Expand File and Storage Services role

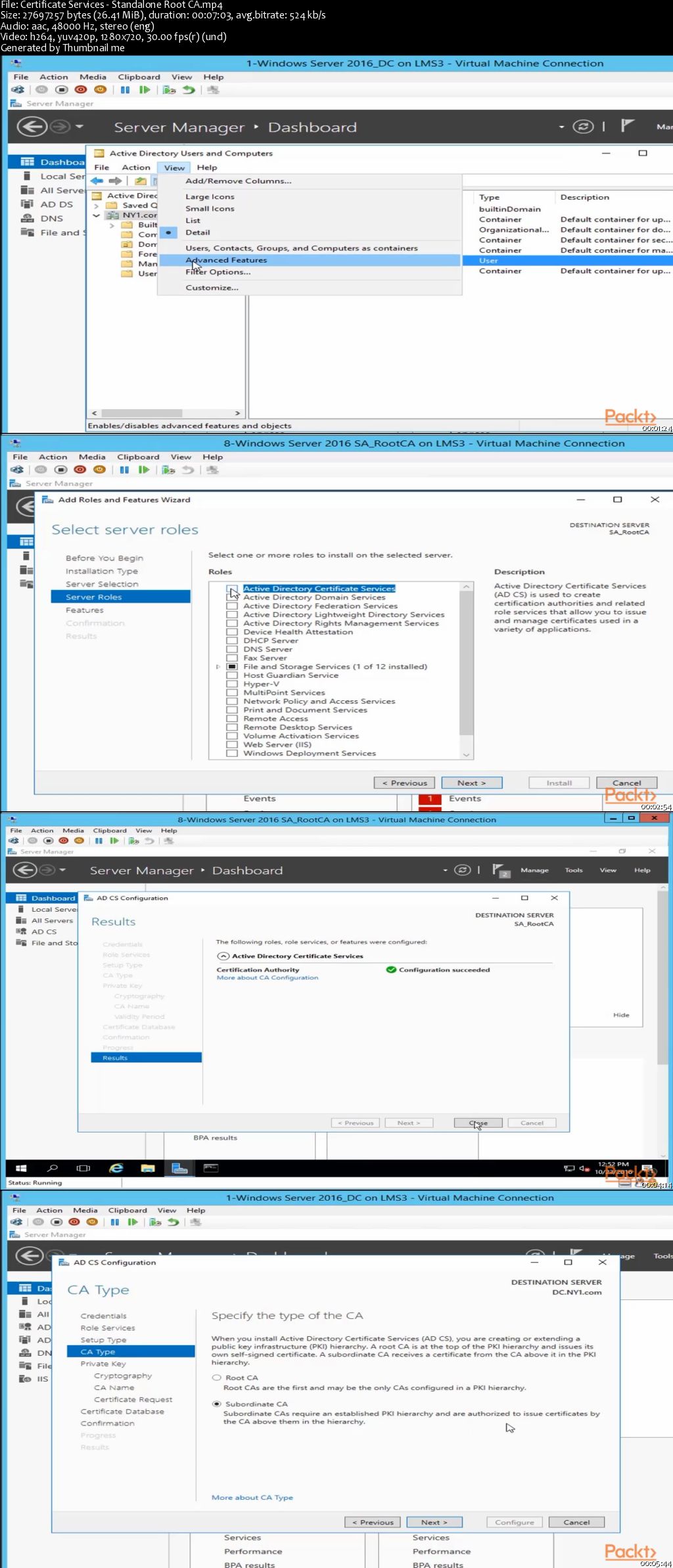[218, 667]
